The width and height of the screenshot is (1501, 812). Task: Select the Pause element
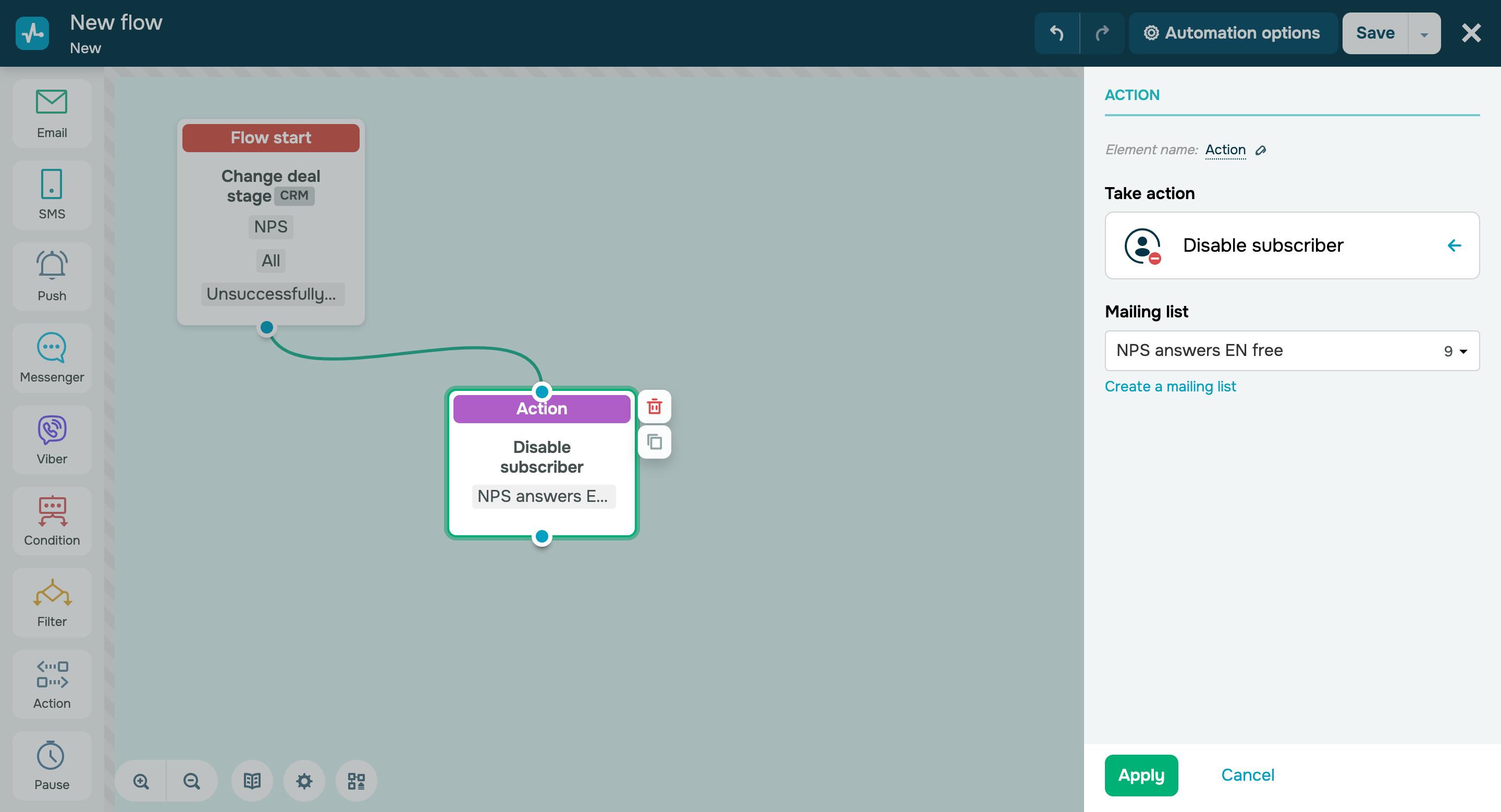51,765
